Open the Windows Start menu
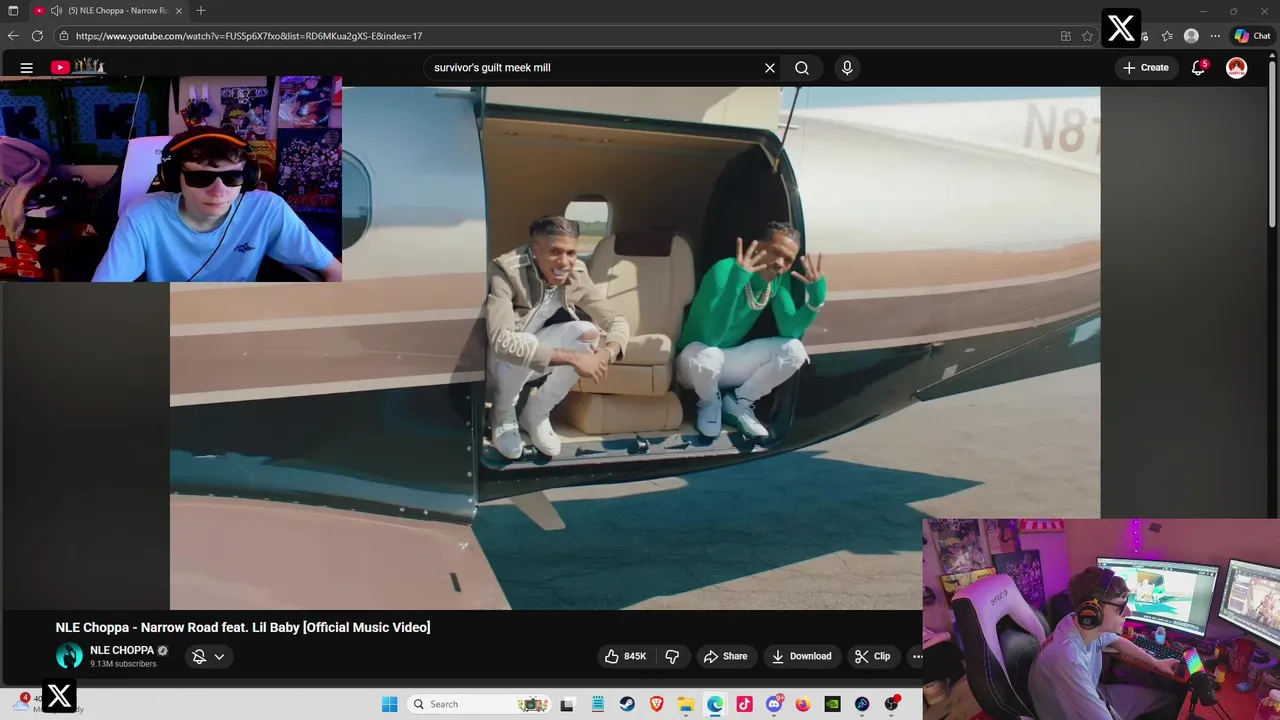The height and width of the screenshot is (720, 1280). click(390, 704)
